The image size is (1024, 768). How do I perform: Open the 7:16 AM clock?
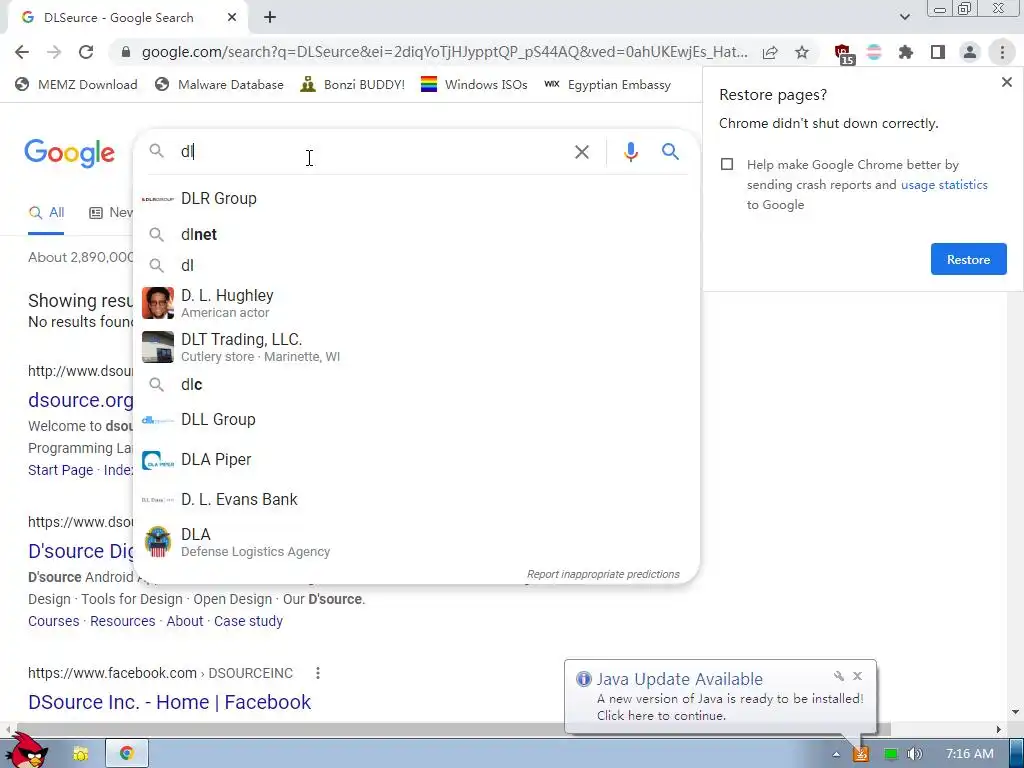(970, 754)
